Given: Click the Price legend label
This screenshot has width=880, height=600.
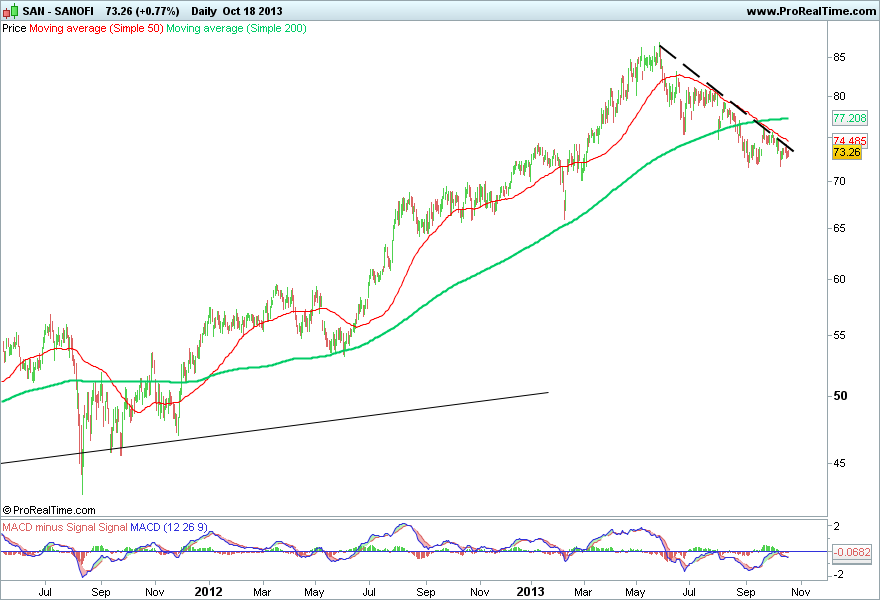Looking at the screenshot, I should (14, 28).
